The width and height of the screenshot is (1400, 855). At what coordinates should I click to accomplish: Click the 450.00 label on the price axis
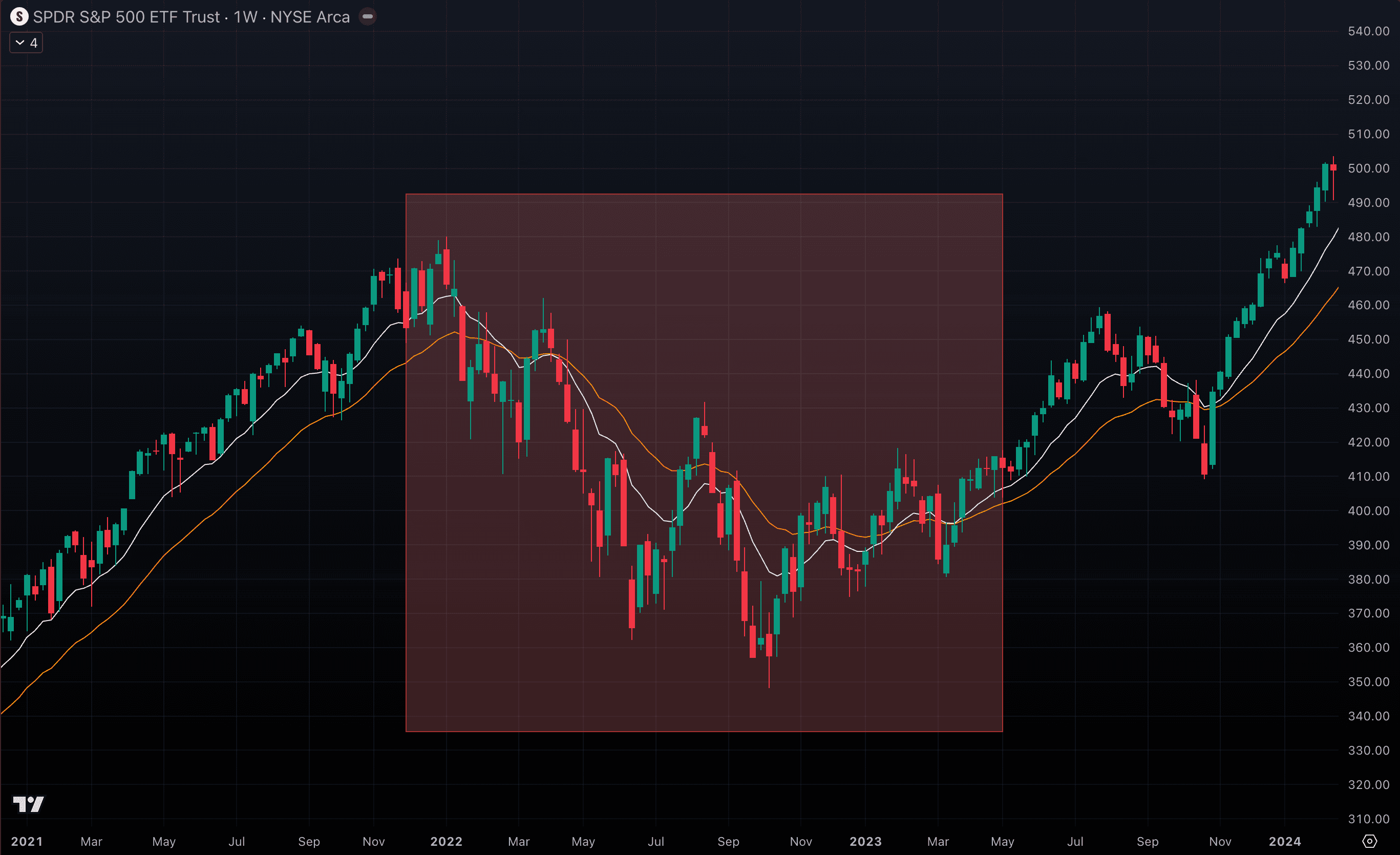(x=1368, y=340)
